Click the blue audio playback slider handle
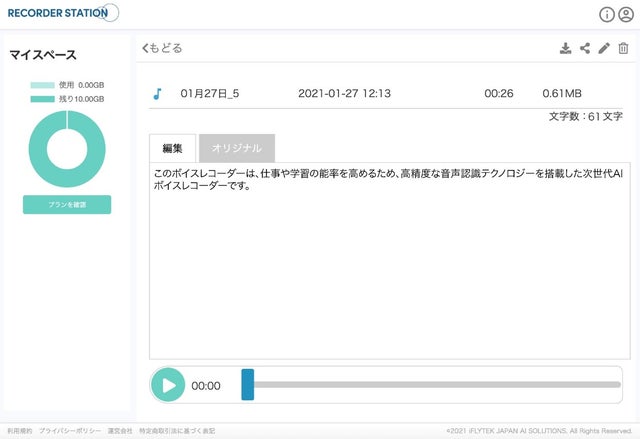This screenshot has height=439, width=640. click(248, 385)
